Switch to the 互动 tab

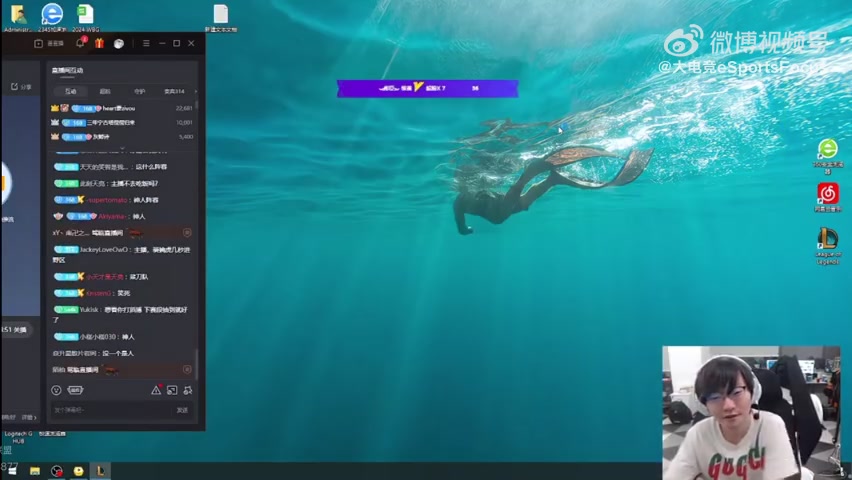pyautogui.click(x=70, y=91)
